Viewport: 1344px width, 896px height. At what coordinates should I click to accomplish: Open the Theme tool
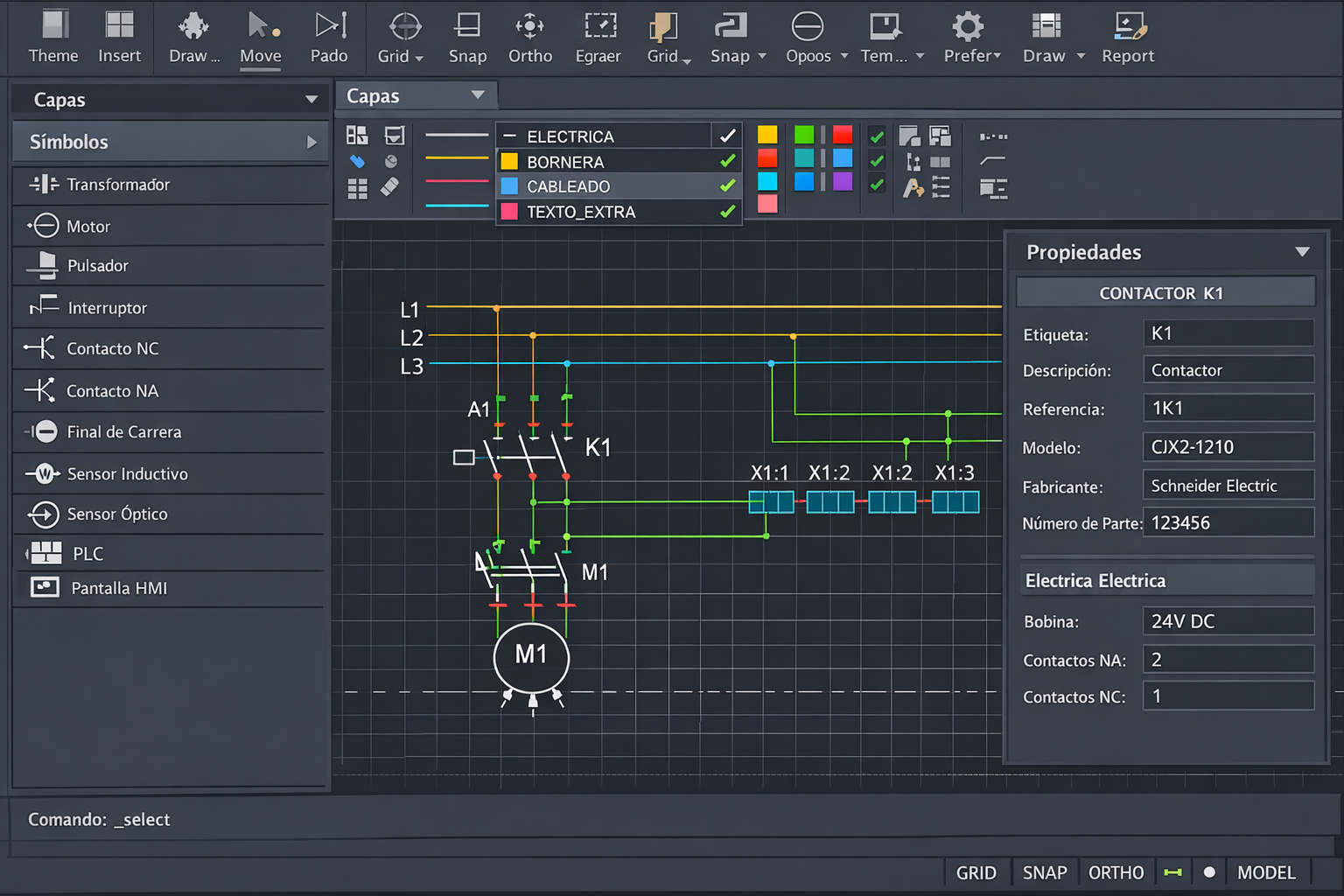[x=53, y=37]
